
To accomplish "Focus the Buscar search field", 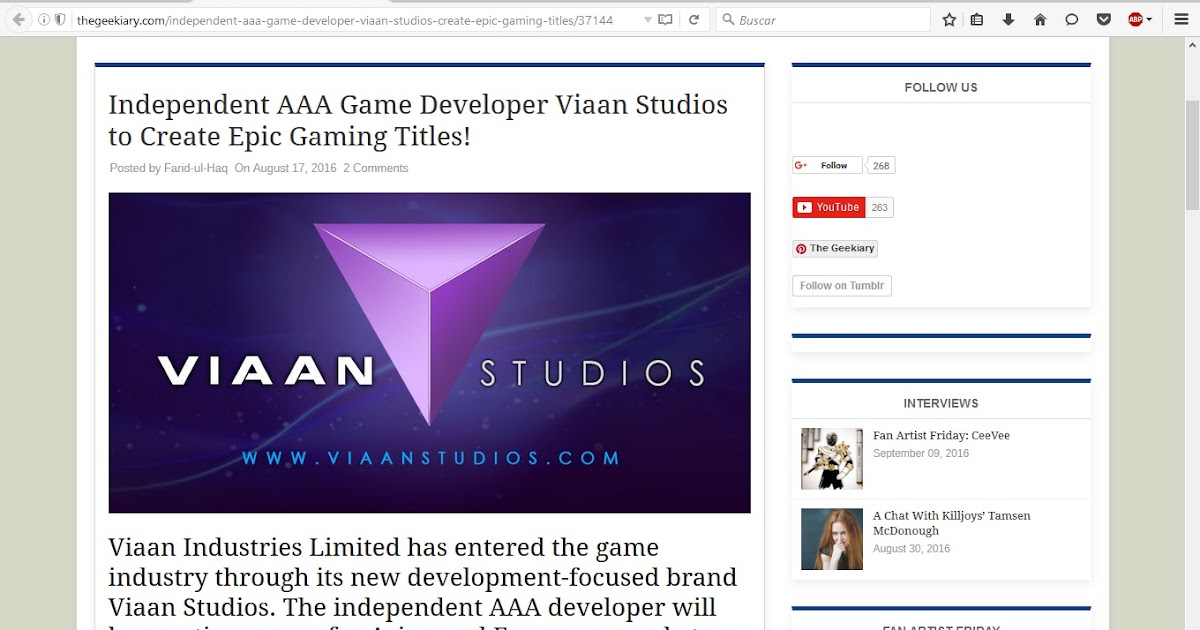I will click(823, 20).
